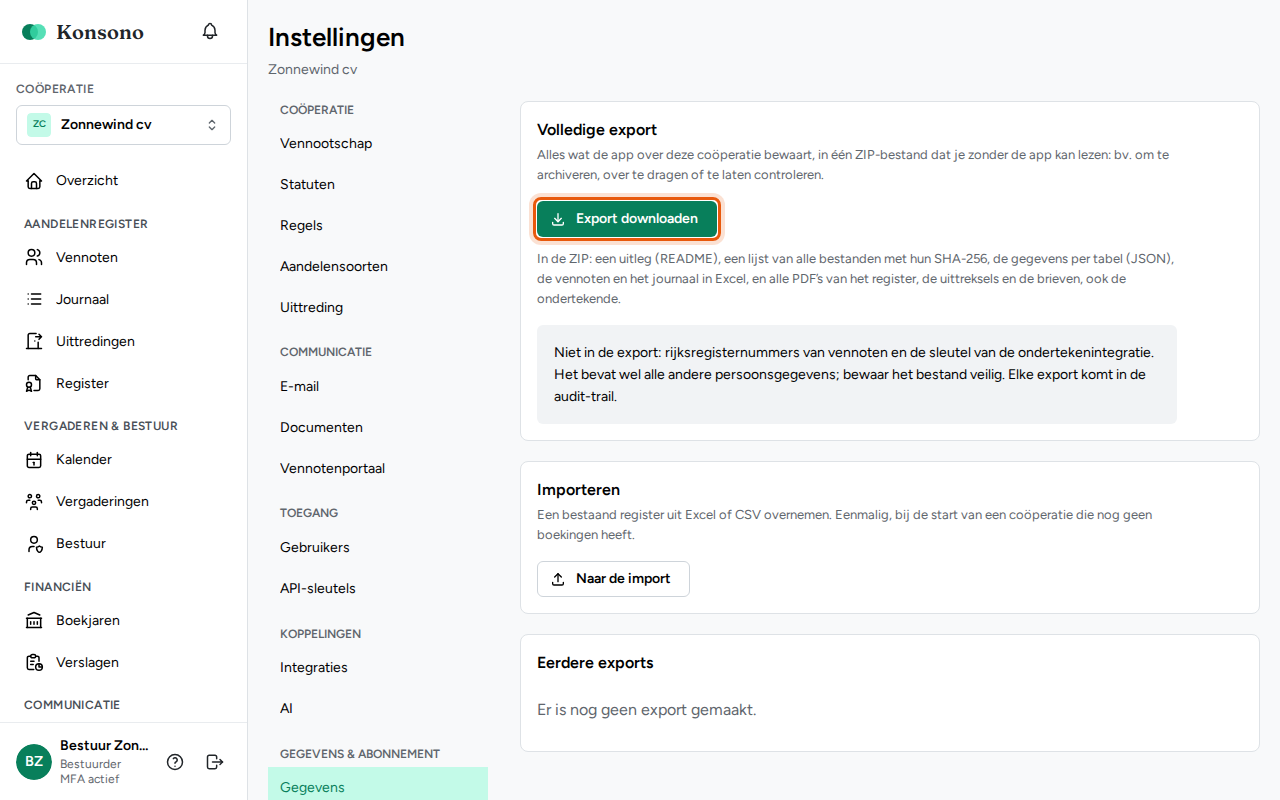
Task: Click the Register document icon
Action: [x=35, y=384]
